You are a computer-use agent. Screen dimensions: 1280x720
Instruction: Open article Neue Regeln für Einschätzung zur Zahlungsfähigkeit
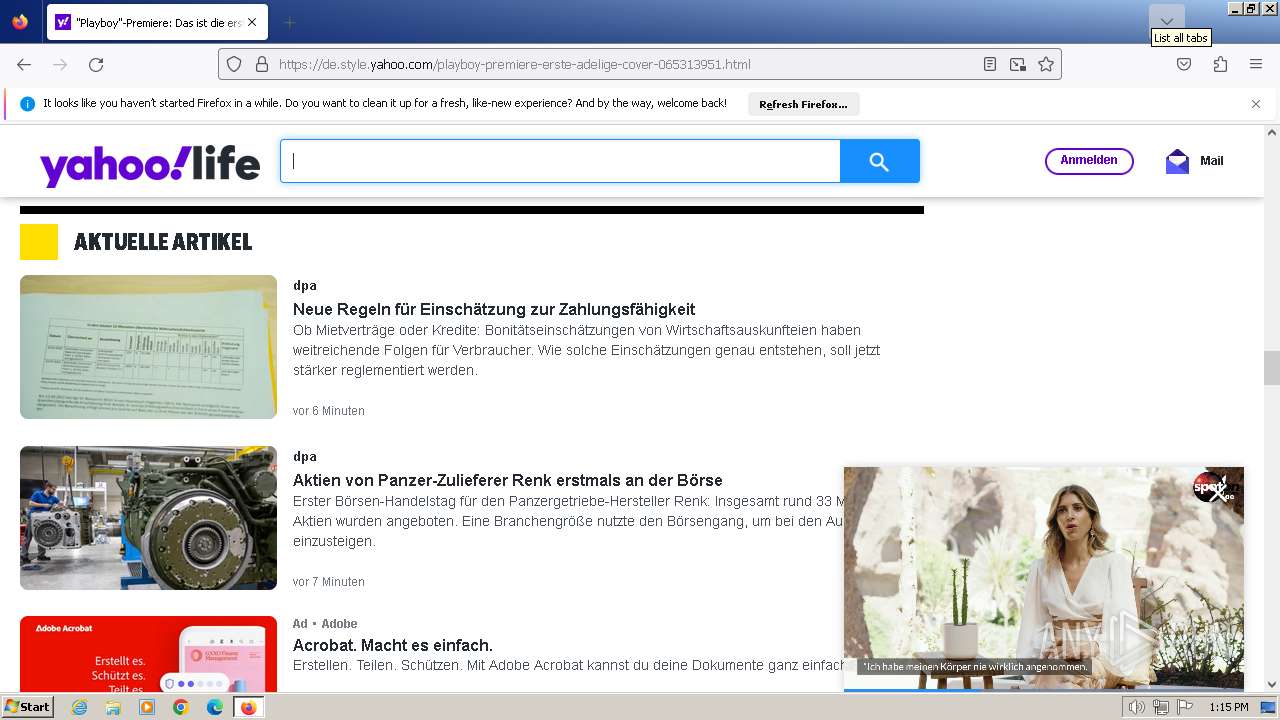click(x=494, y=309)
